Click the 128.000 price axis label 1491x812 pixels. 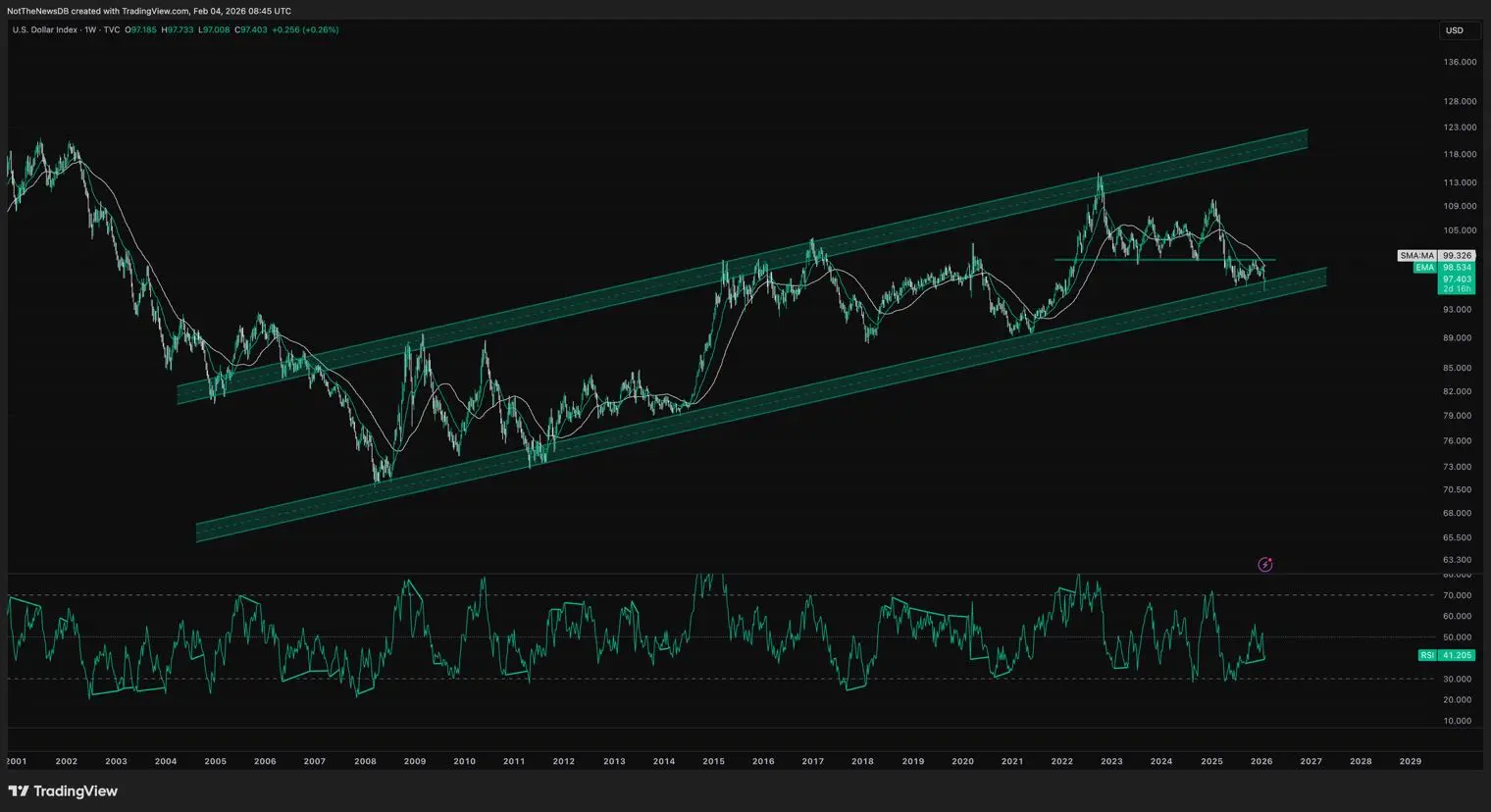tap(1460, 101)
